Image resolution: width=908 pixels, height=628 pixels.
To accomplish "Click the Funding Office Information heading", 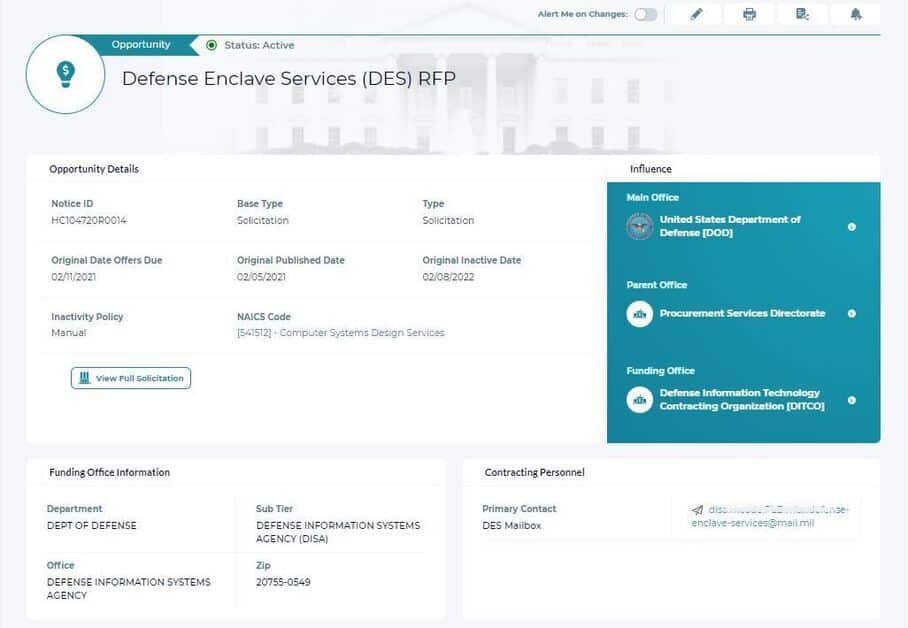I will pos(109,472).
